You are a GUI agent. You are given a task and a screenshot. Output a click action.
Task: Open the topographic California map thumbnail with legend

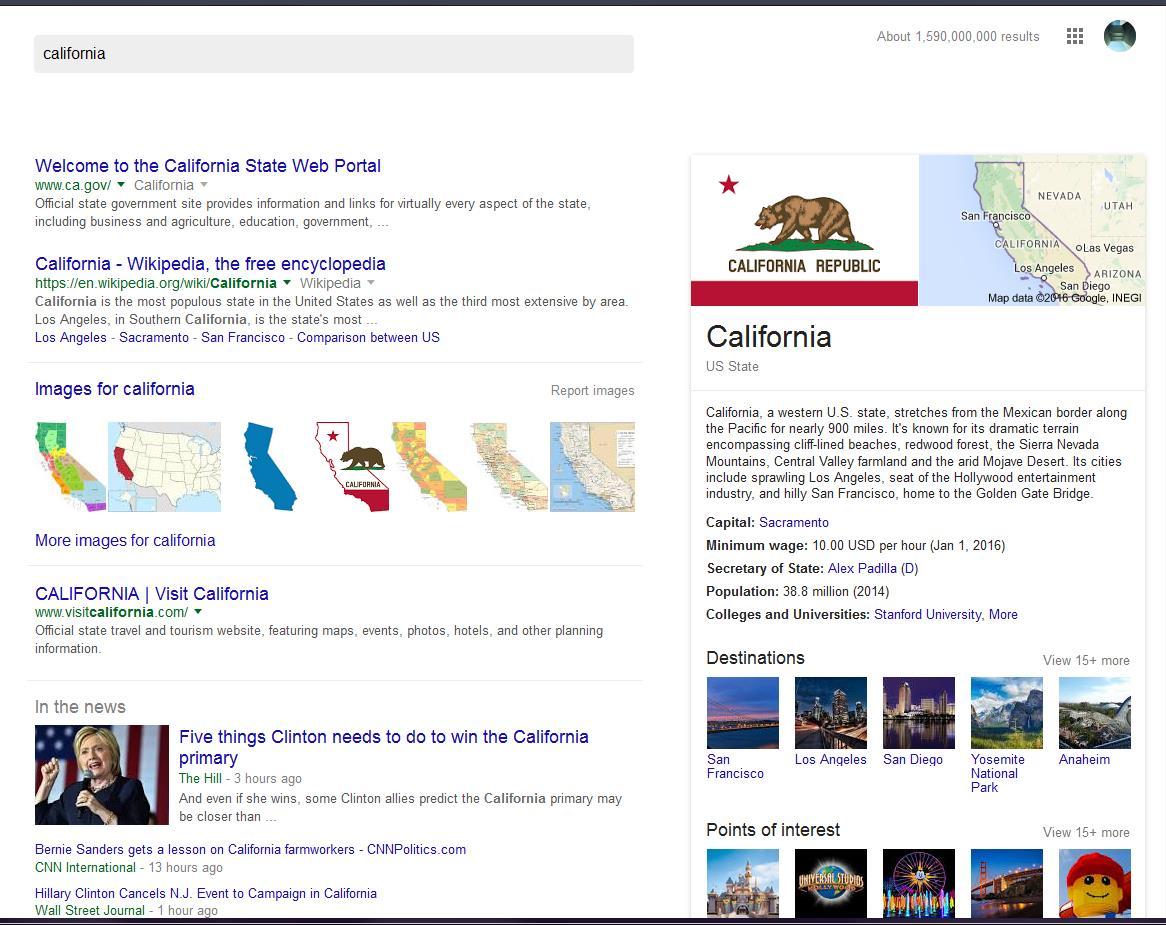(593, 467)
